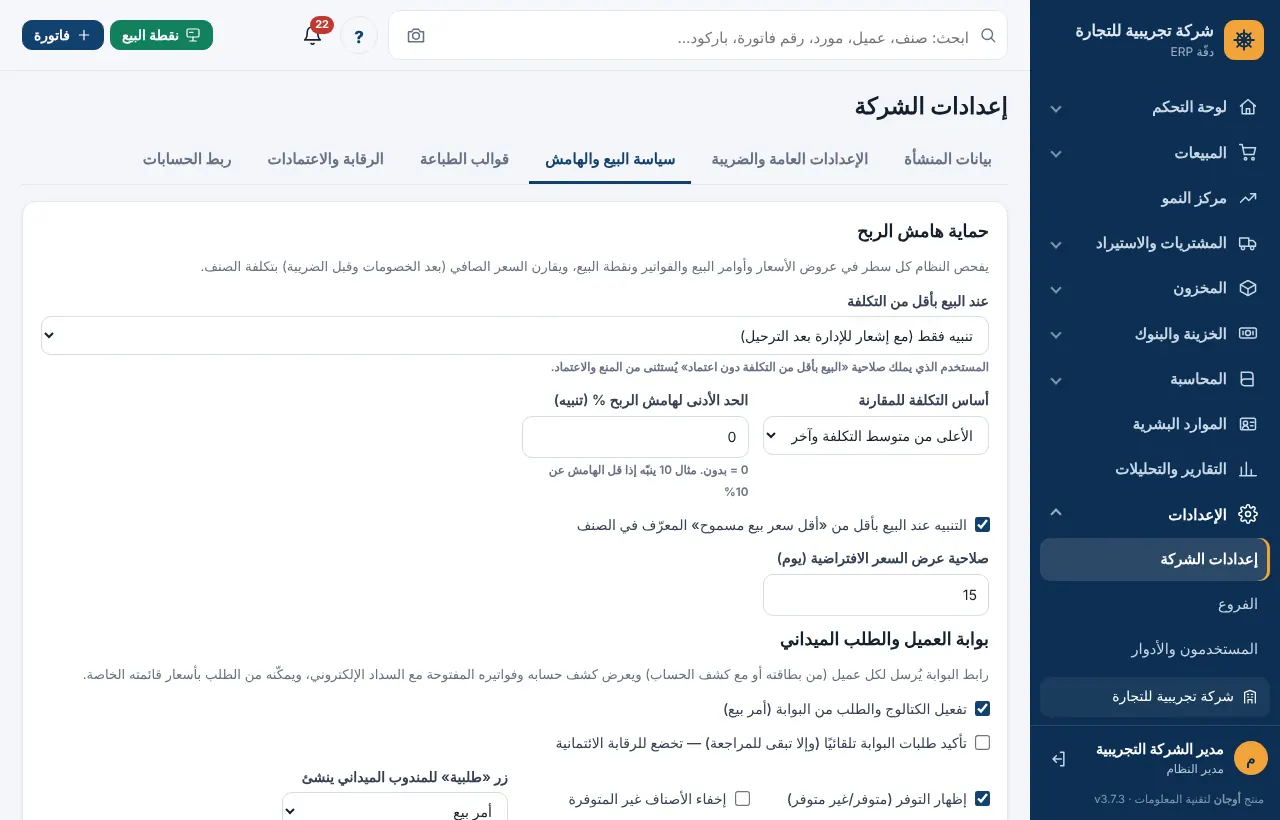Expand المخزون sidebar chevron

pyautogui.click(x=1056, y=289)
